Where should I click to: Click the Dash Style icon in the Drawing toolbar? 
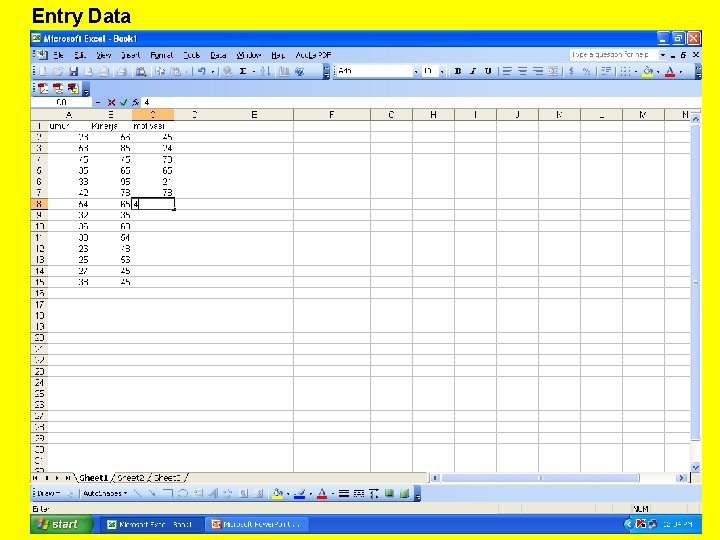point(359,494)
